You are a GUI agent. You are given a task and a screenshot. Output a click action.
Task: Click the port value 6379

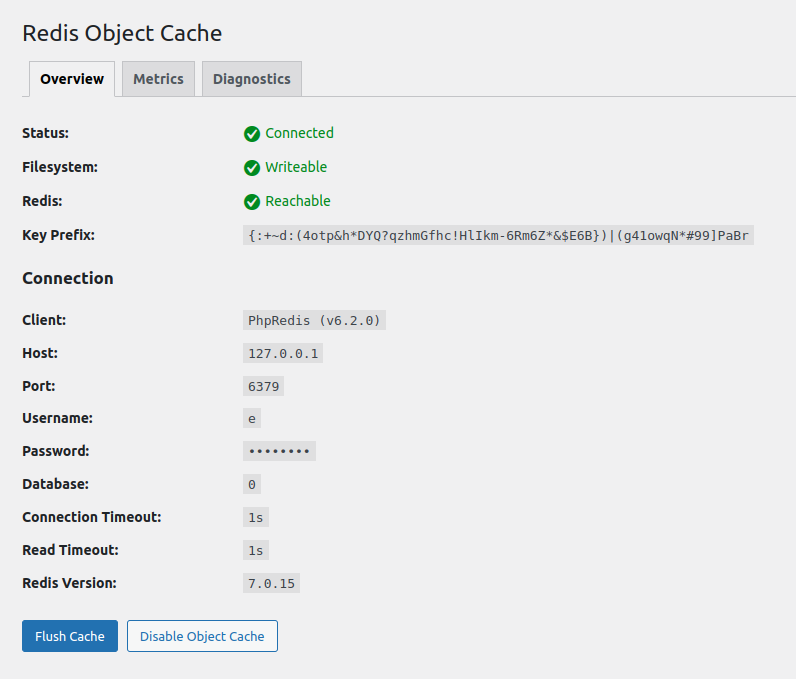pyautogui.click(x=263, y=386)
